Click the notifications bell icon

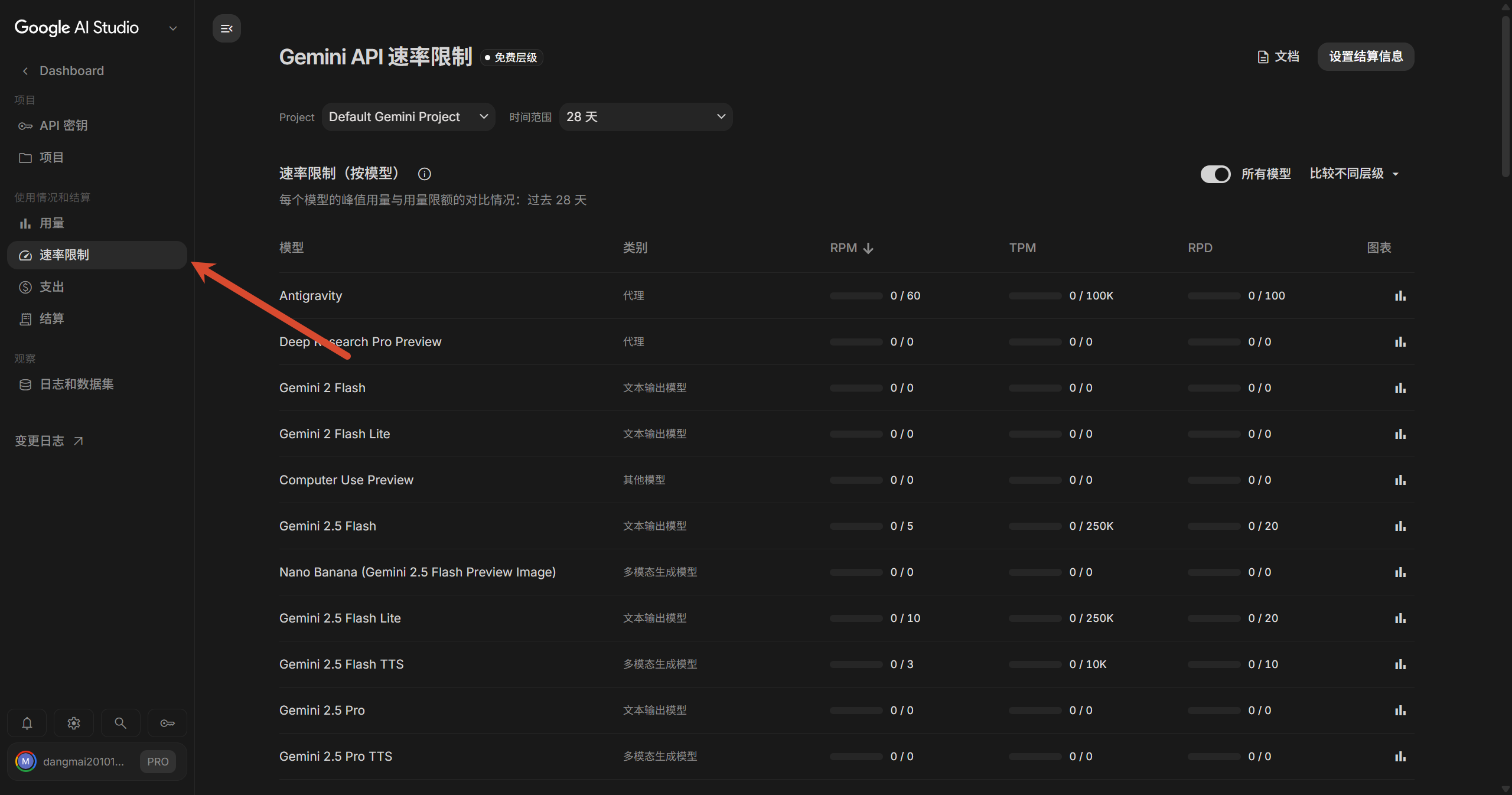(x=27, y=723)
